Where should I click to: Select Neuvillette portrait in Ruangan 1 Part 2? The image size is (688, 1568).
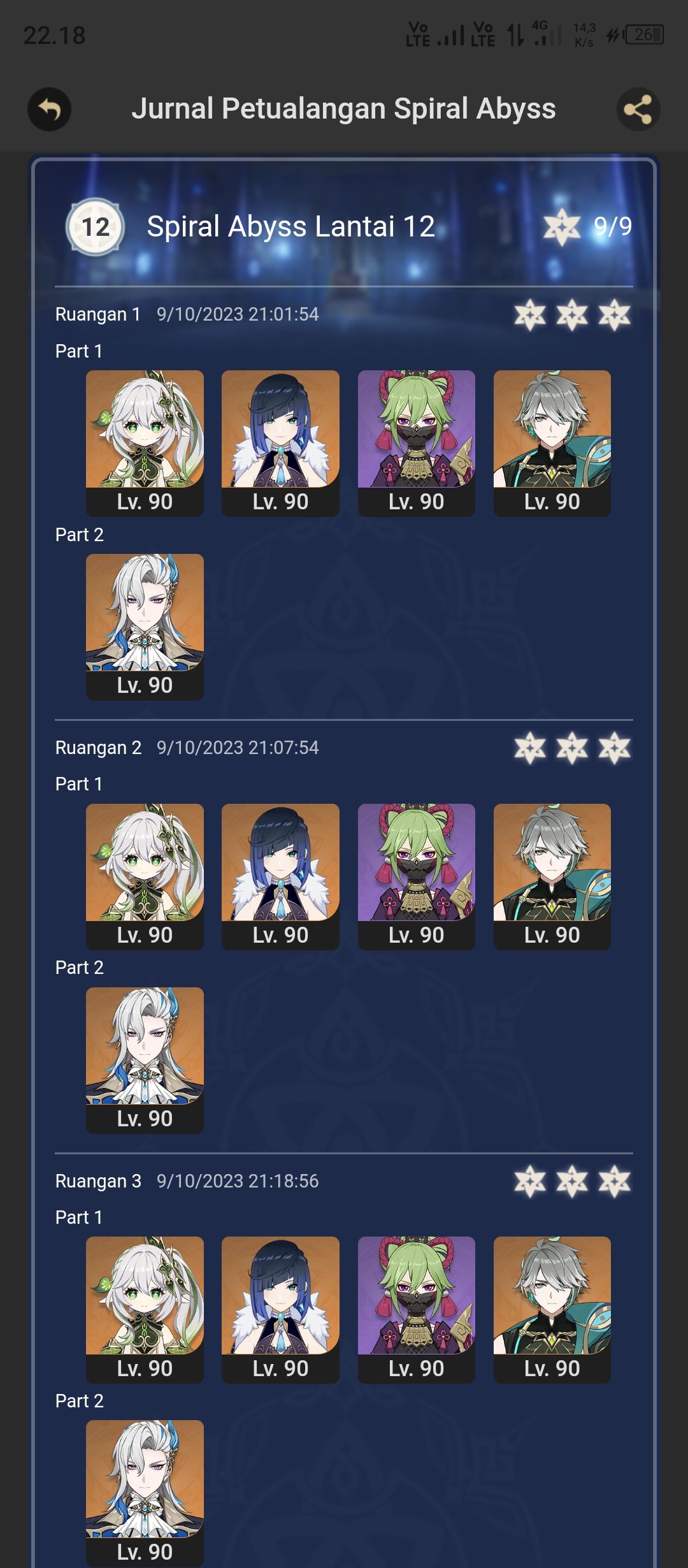pyautogui.click(x=145, y=627)
